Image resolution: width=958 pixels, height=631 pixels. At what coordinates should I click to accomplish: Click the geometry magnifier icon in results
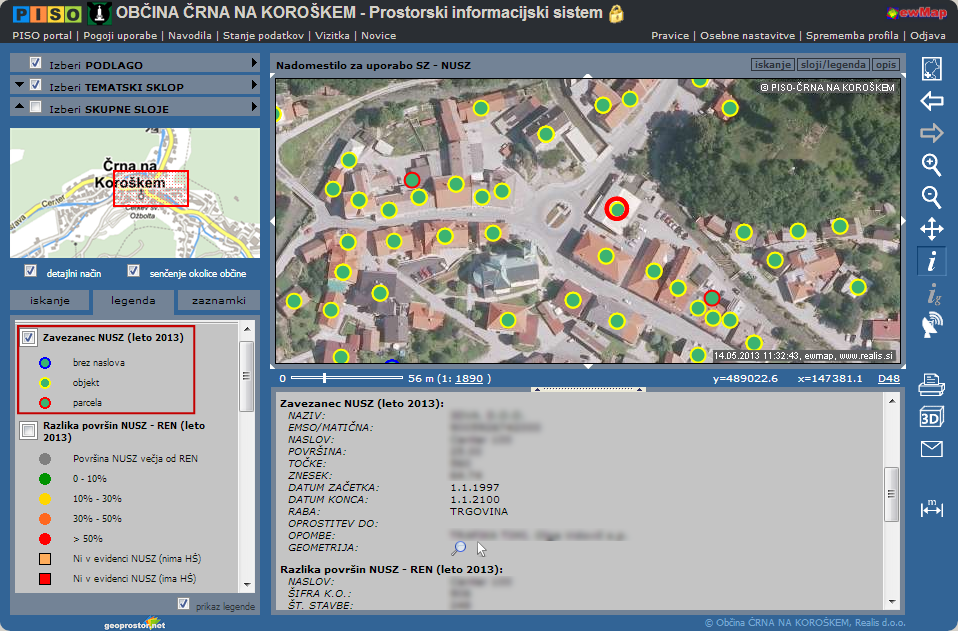point(459,548)
